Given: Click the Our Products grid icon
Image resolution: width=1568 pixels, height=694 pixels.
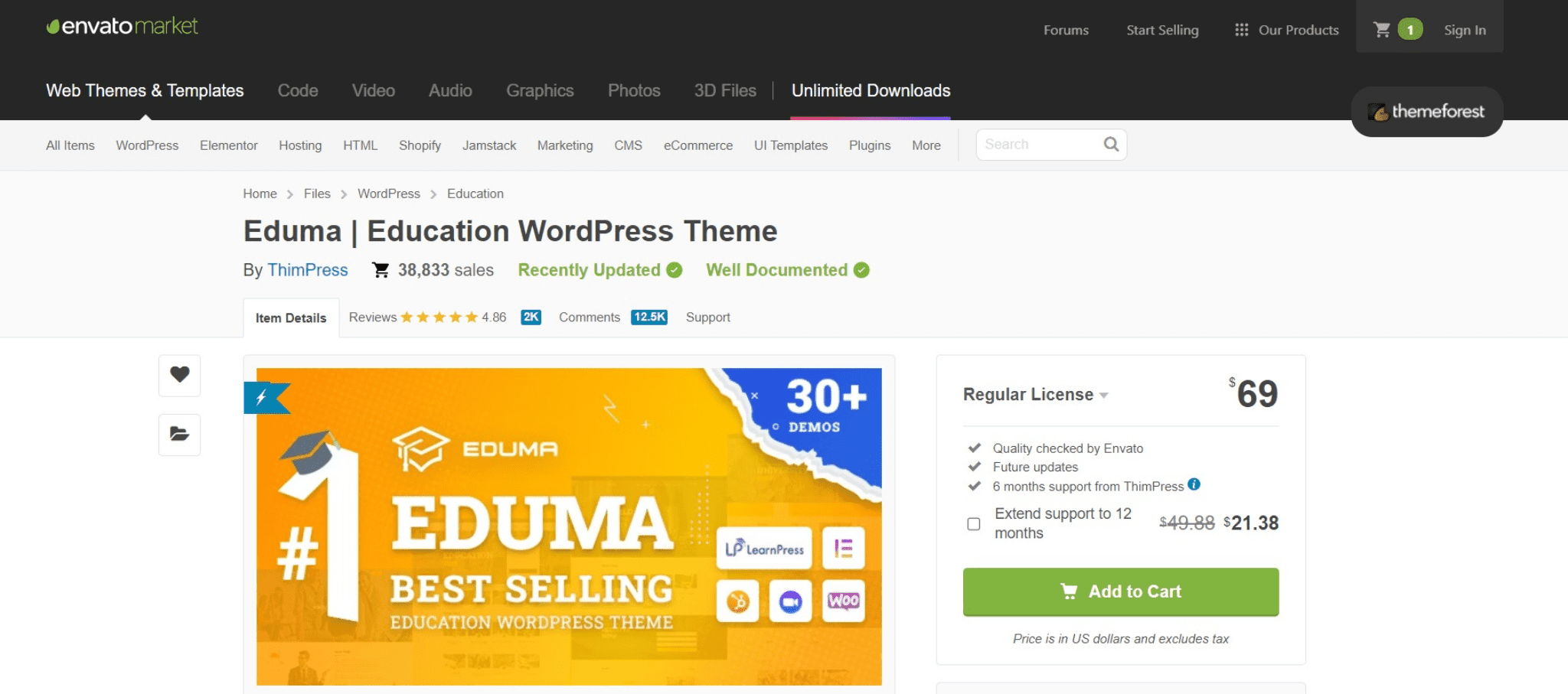Looking at the screenshot, I should coord(1241,30).
